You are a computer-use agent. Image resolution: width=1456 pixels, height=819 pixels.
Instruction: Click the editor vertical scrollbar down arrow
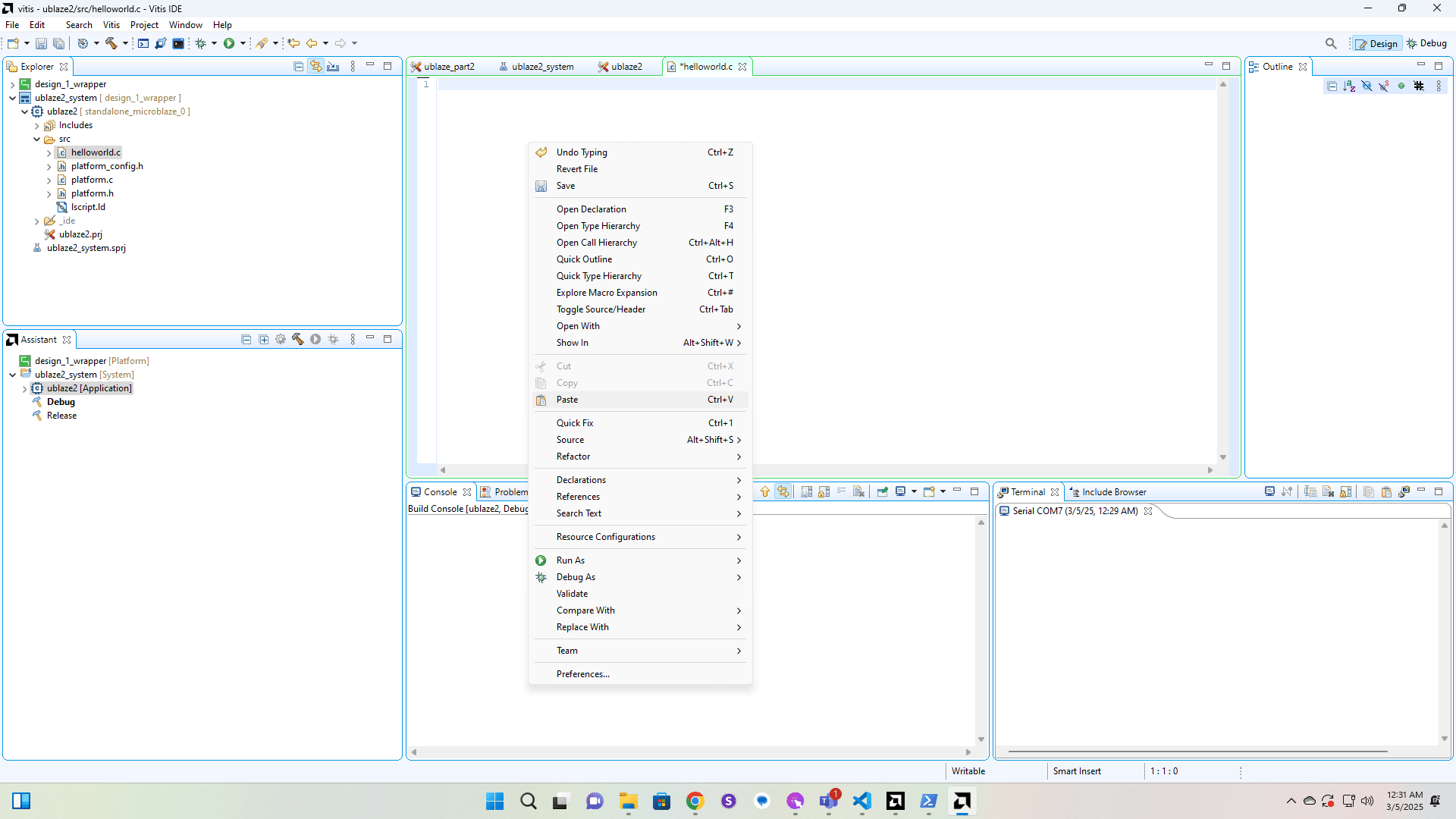point(1223,457)
